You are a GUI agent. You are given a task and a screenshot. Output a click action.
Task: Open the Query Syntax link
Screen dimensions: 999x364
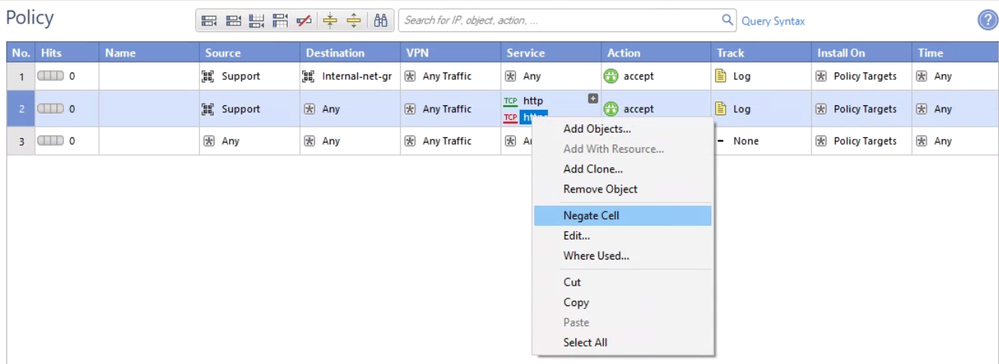click(773, 21)
